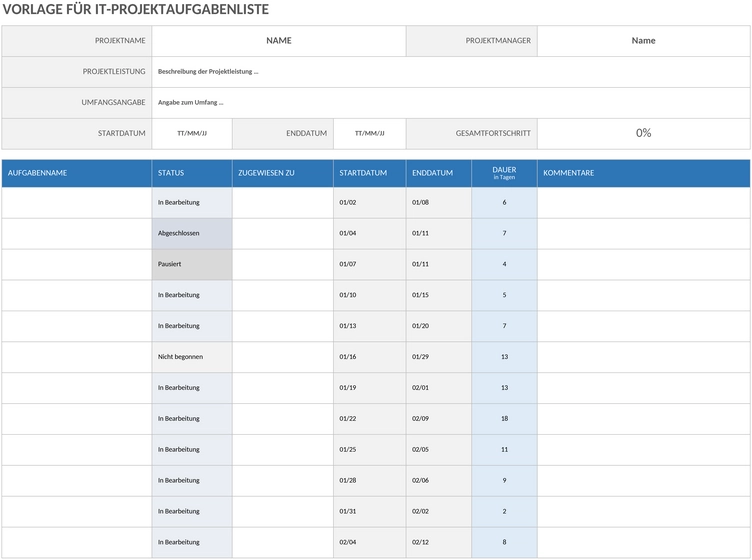Click the PROJEKTMANAGER label cell
Screen dimensions: 752x560
coord(471,41)
